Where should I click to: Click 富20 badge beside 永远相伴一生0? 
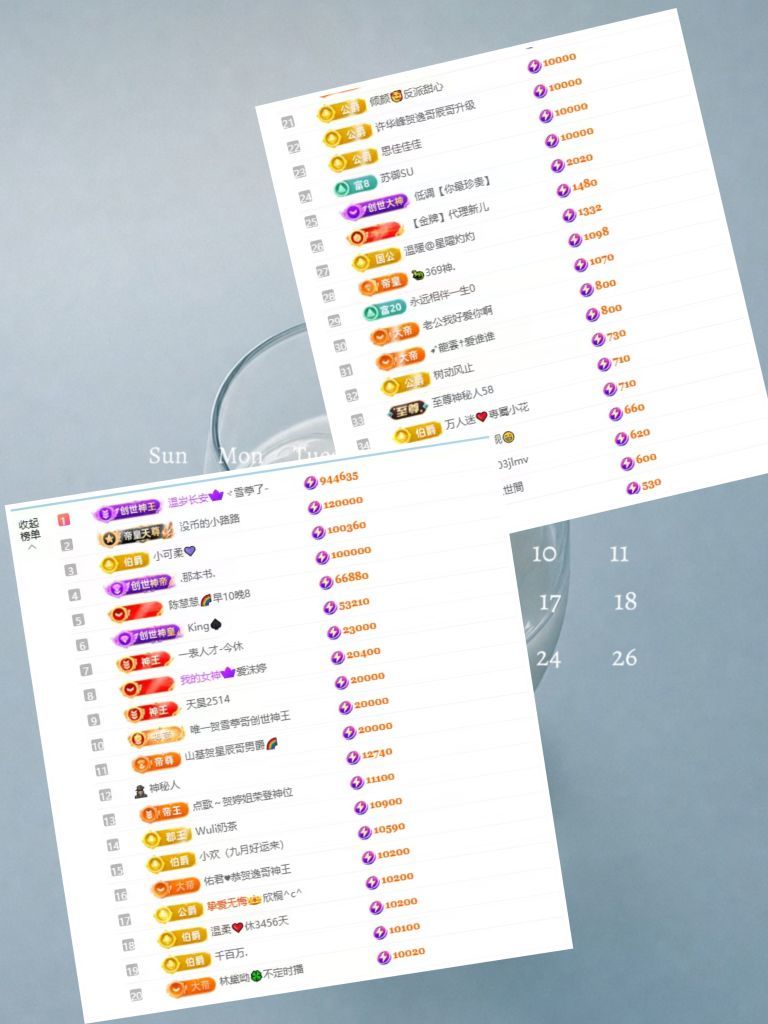[384, 309]
